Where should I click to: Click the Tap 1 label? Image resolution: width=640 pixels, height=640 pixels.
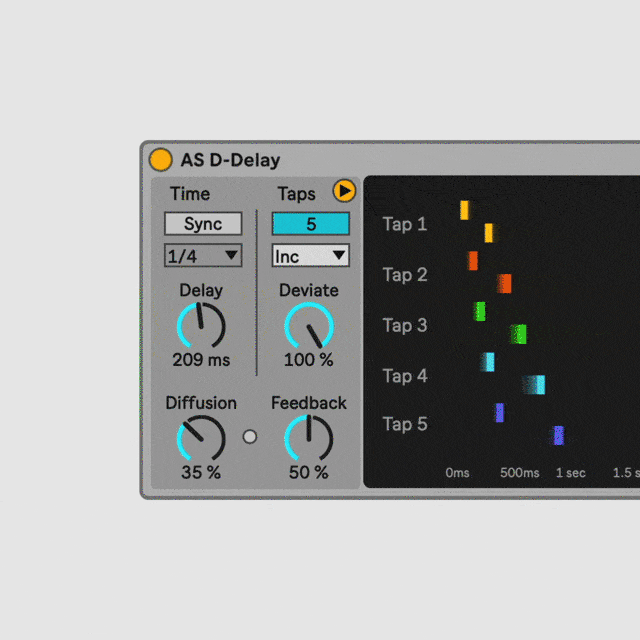(405, 224)
